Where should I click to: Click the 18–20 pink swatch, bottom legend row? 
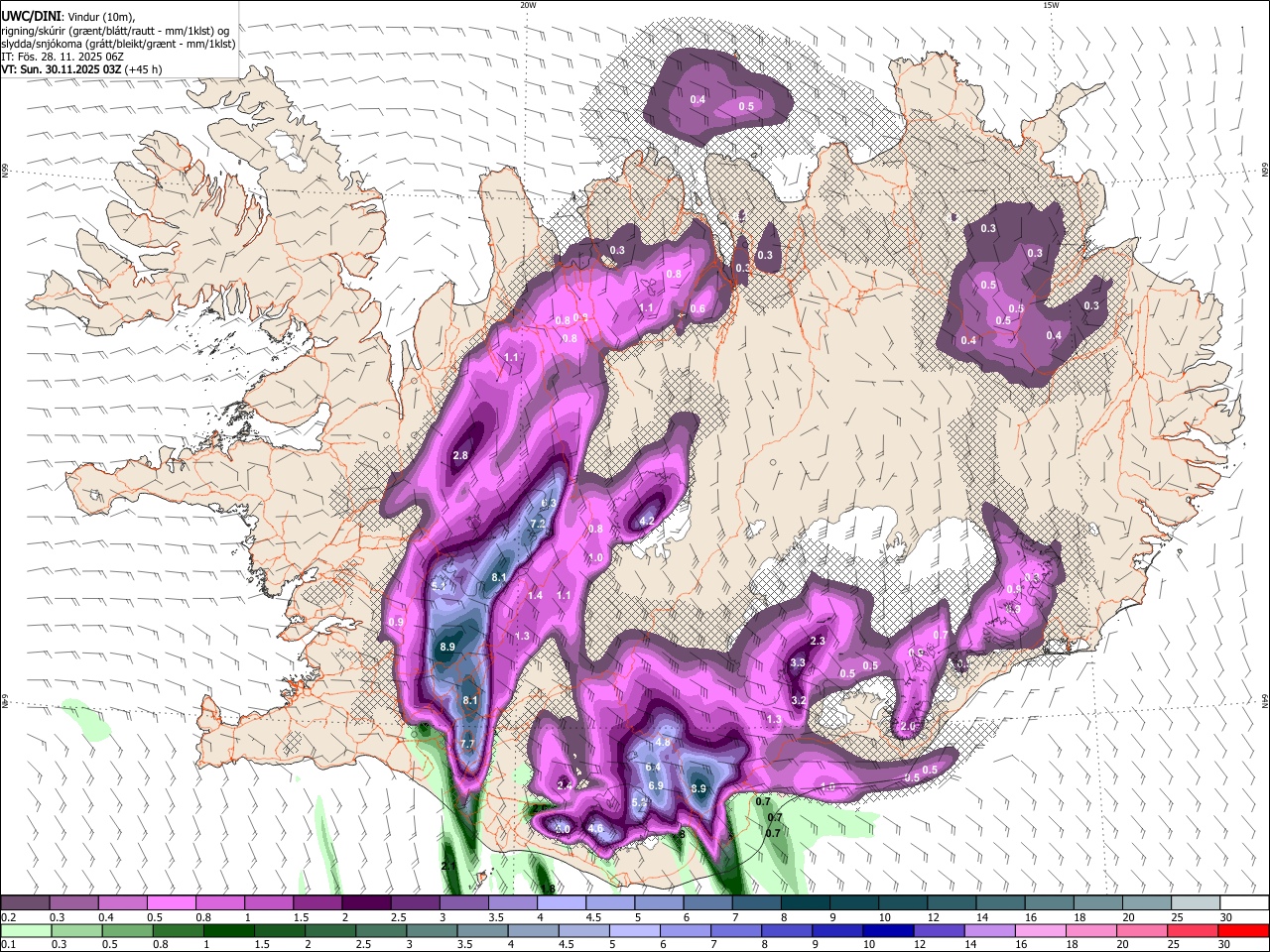(x=1089, y=931)
